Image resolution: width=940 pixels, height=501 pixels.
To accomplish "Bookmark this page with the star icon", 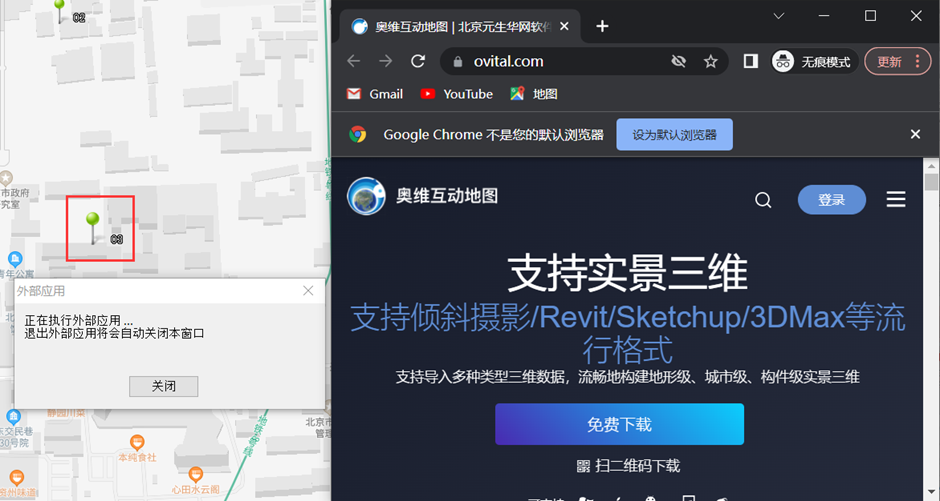I will click(711, 61).
